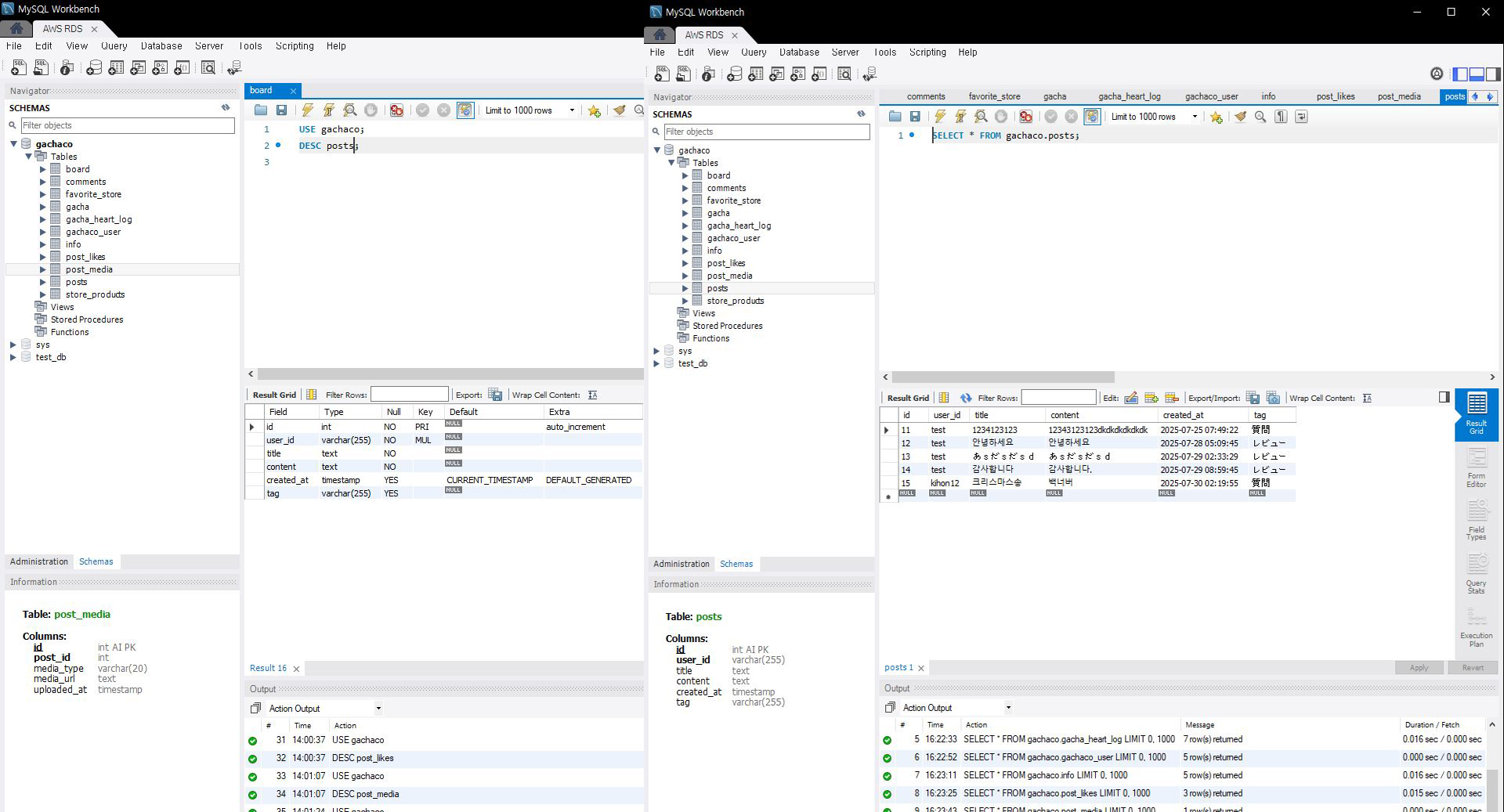Expand post_media table in left Navigator
1504x812 pixels.
(x=43, y=269)
